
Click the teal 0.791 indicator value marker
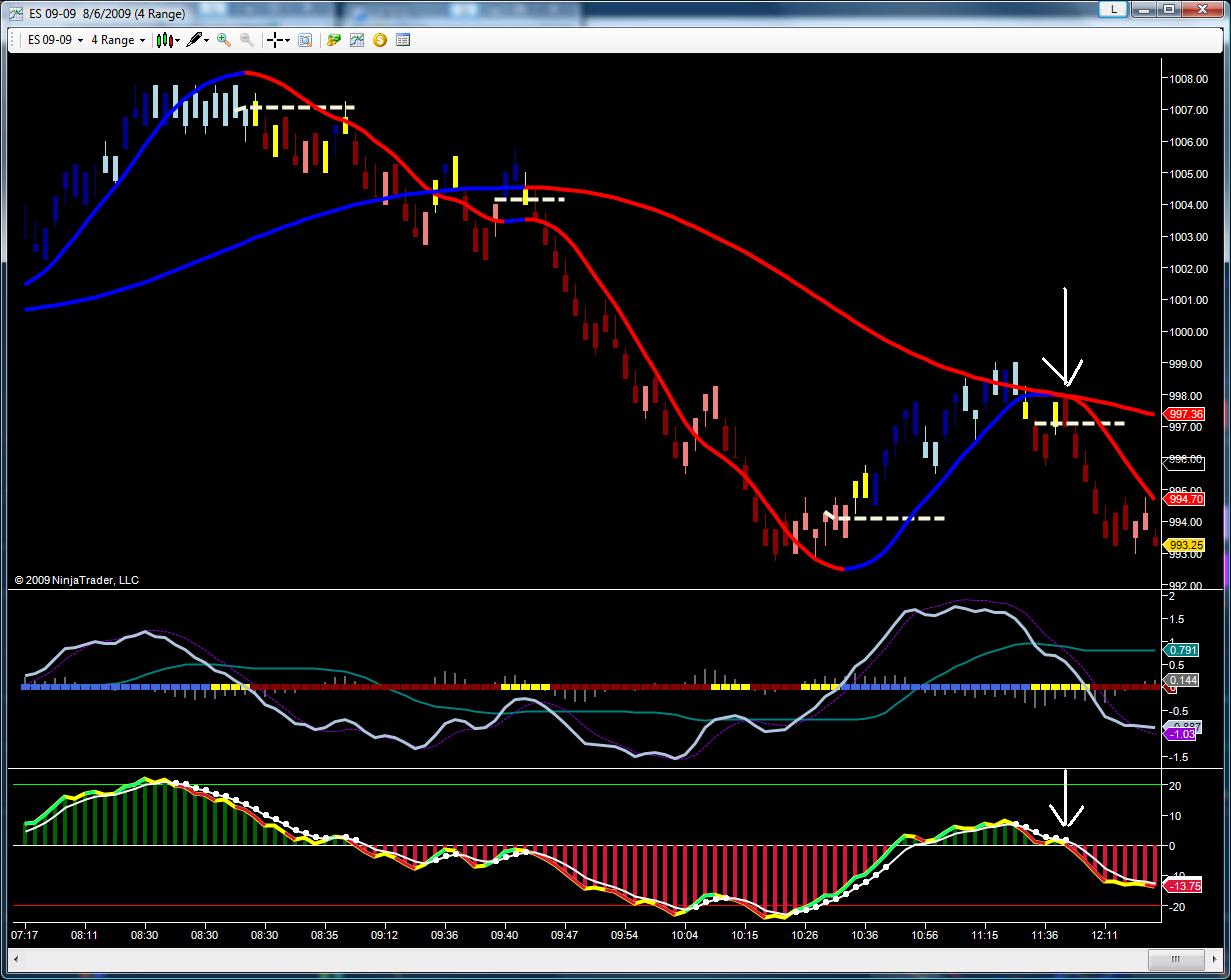point(1183,650)
